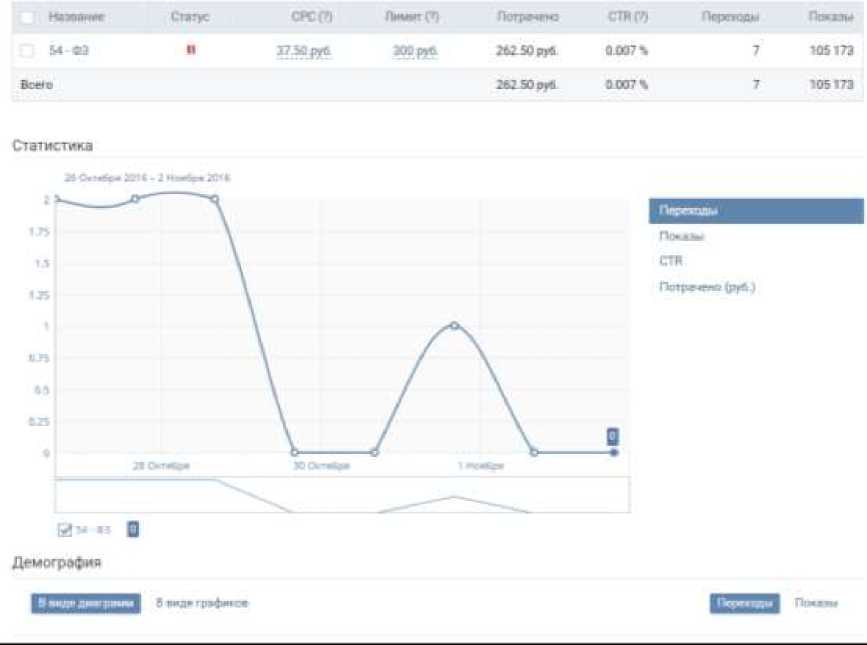Click the filled final data point at chart end

614,453
